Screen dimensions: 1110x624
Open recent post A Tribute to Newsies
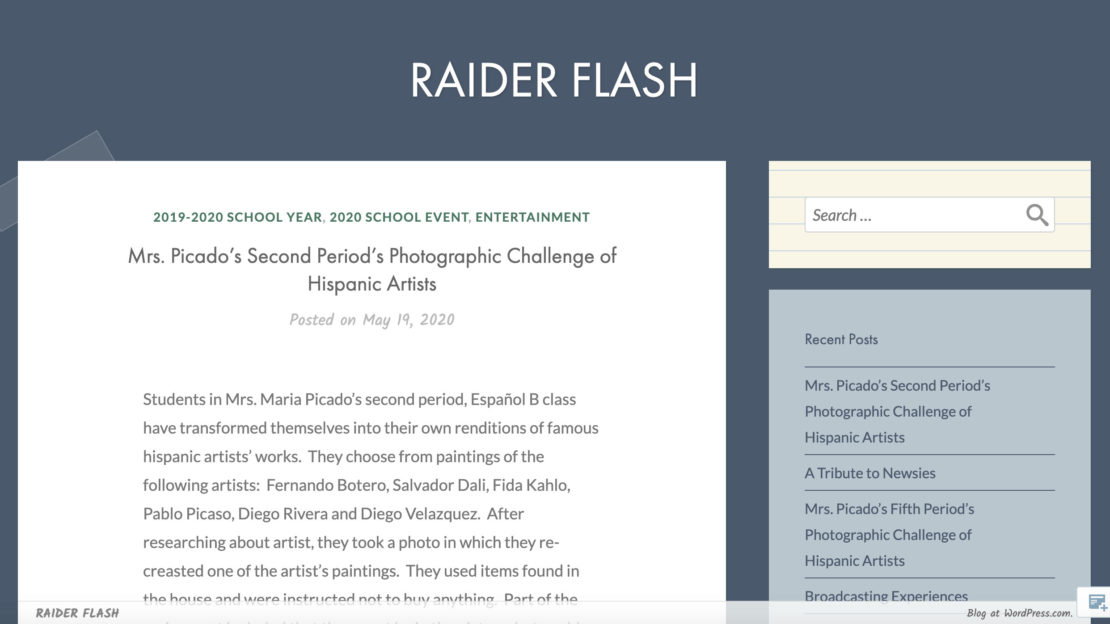pos(869,473)
